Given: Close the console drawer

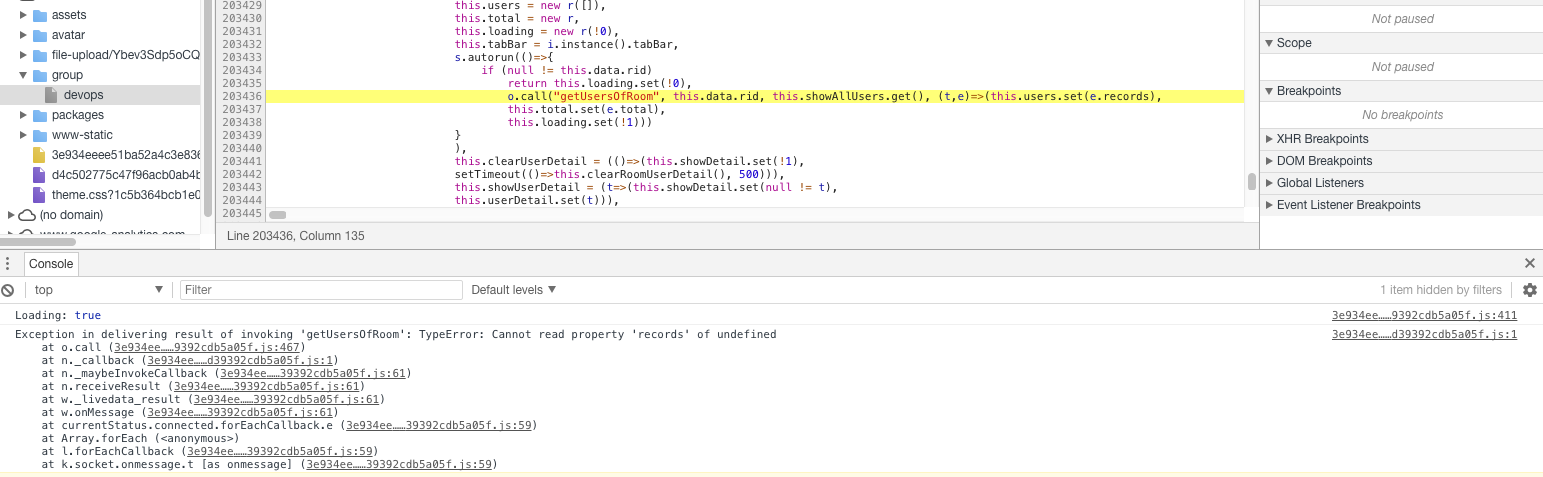Looking at the screenshot, I should [1529, 263].
